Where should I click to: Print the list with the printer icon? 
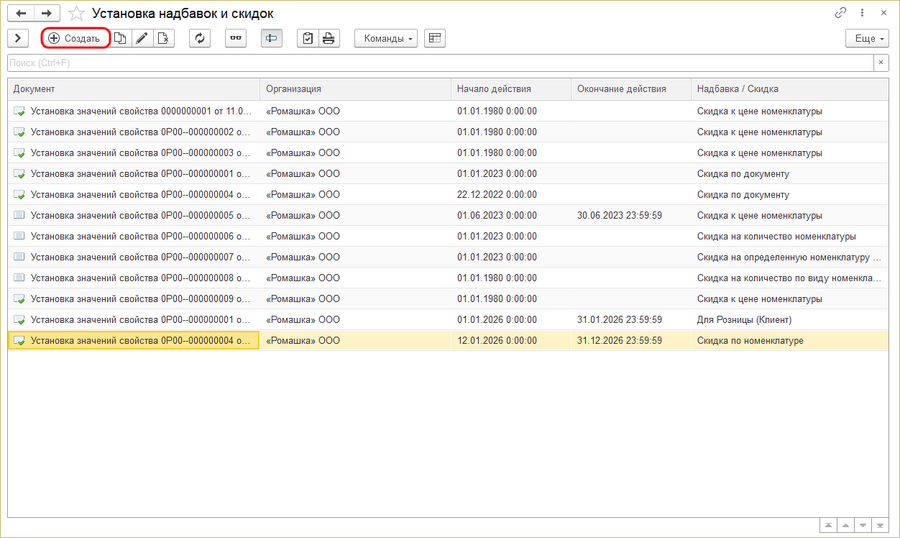coord(329,38)
